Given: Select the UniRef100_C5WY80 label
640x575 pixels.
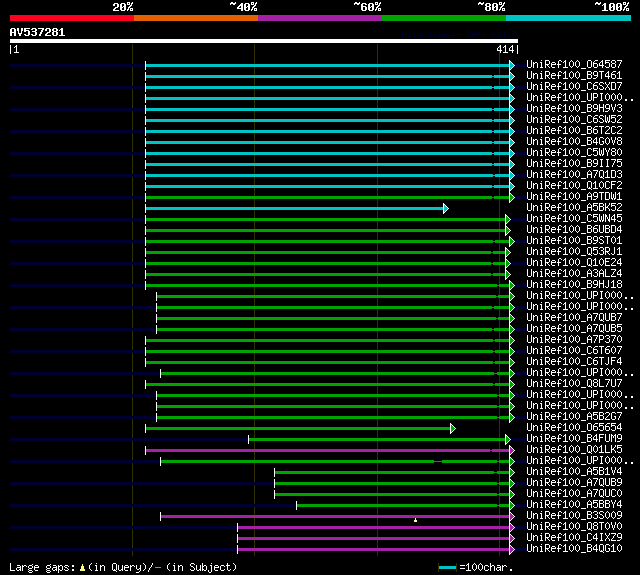Looking at the screenshot, I should click(x=574, y=153).
